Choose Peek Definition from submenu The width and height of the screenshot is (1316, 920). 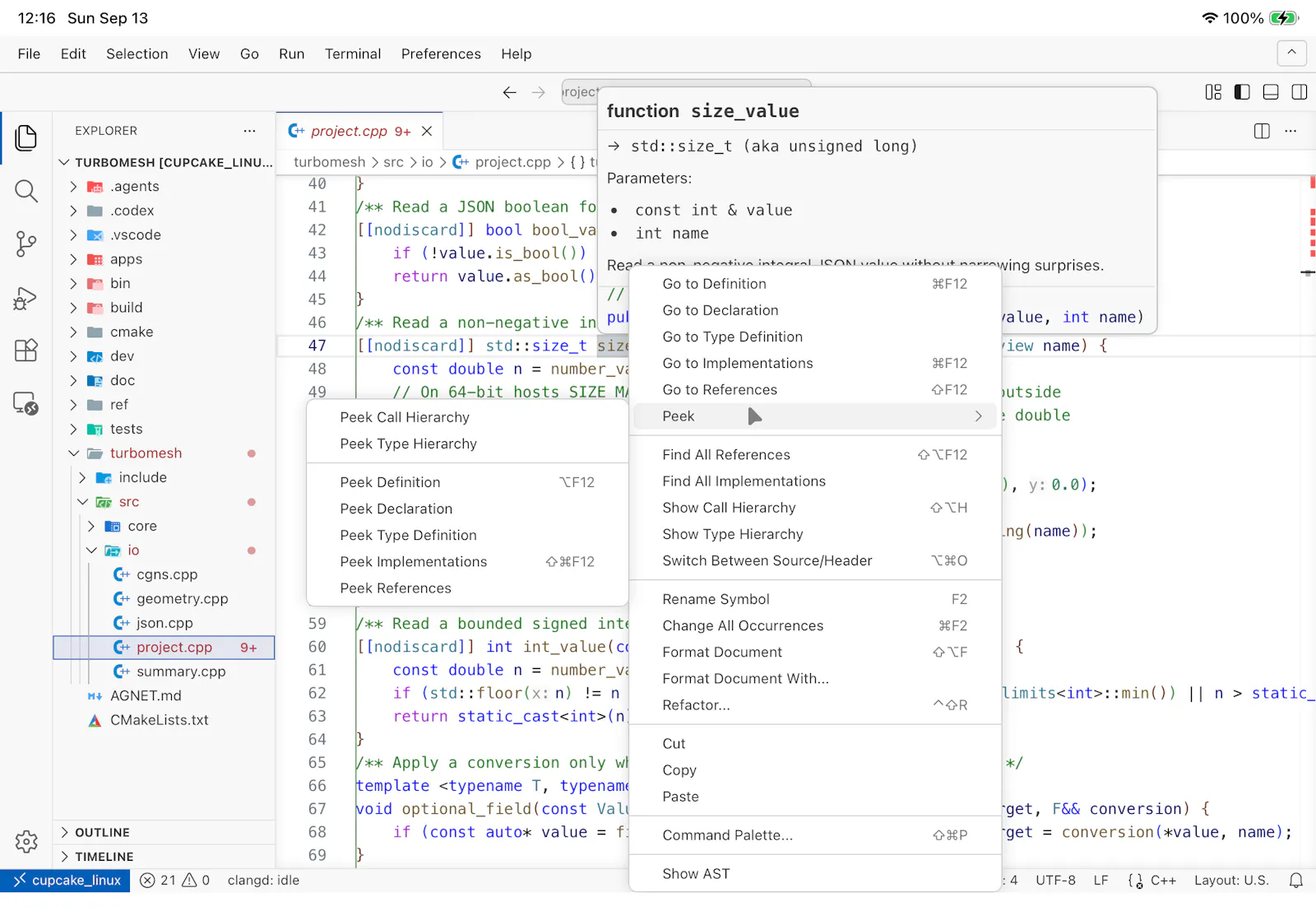point(467,482)
